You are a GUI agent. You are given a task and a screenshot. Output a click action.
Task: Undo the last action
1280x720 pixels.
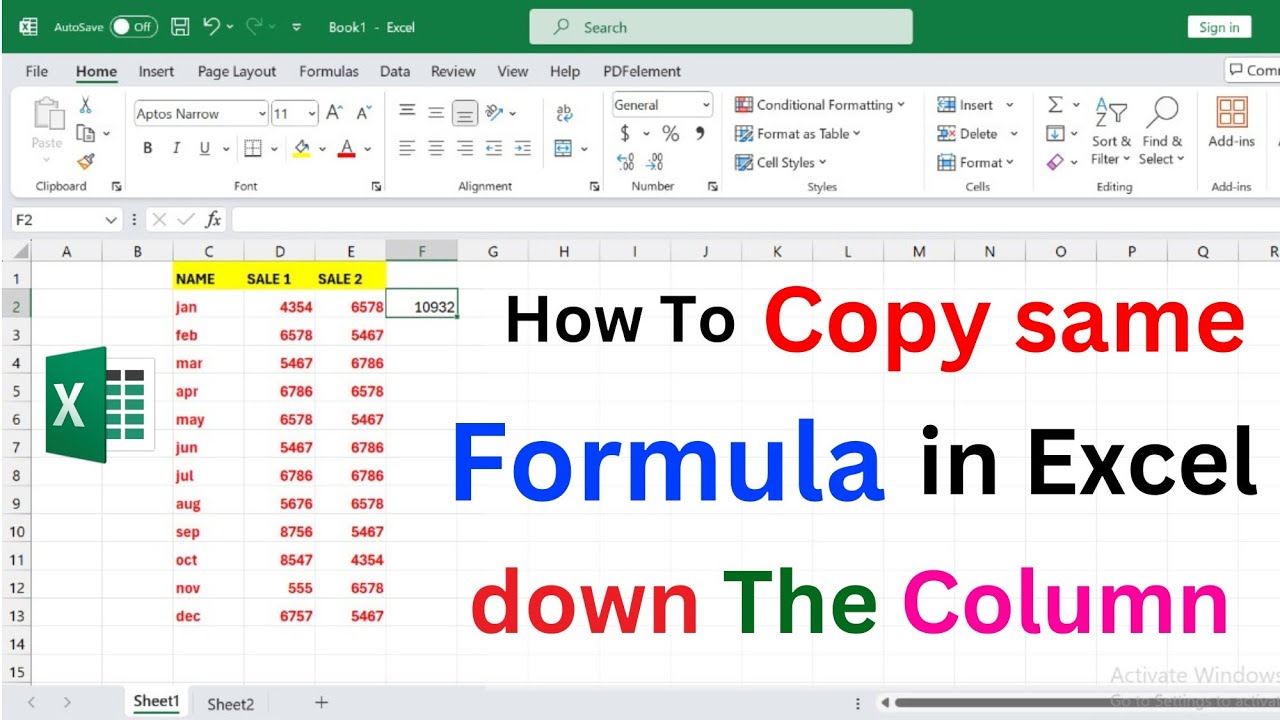(212, 27)
